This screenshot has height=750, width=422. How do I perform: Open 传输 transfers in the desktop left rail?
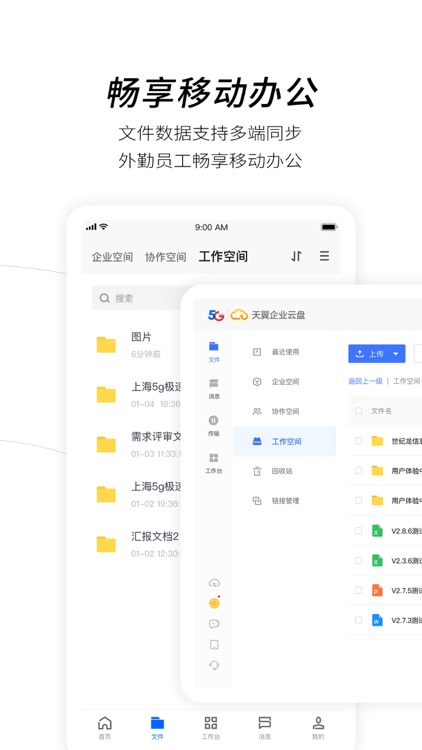point(214,426)
